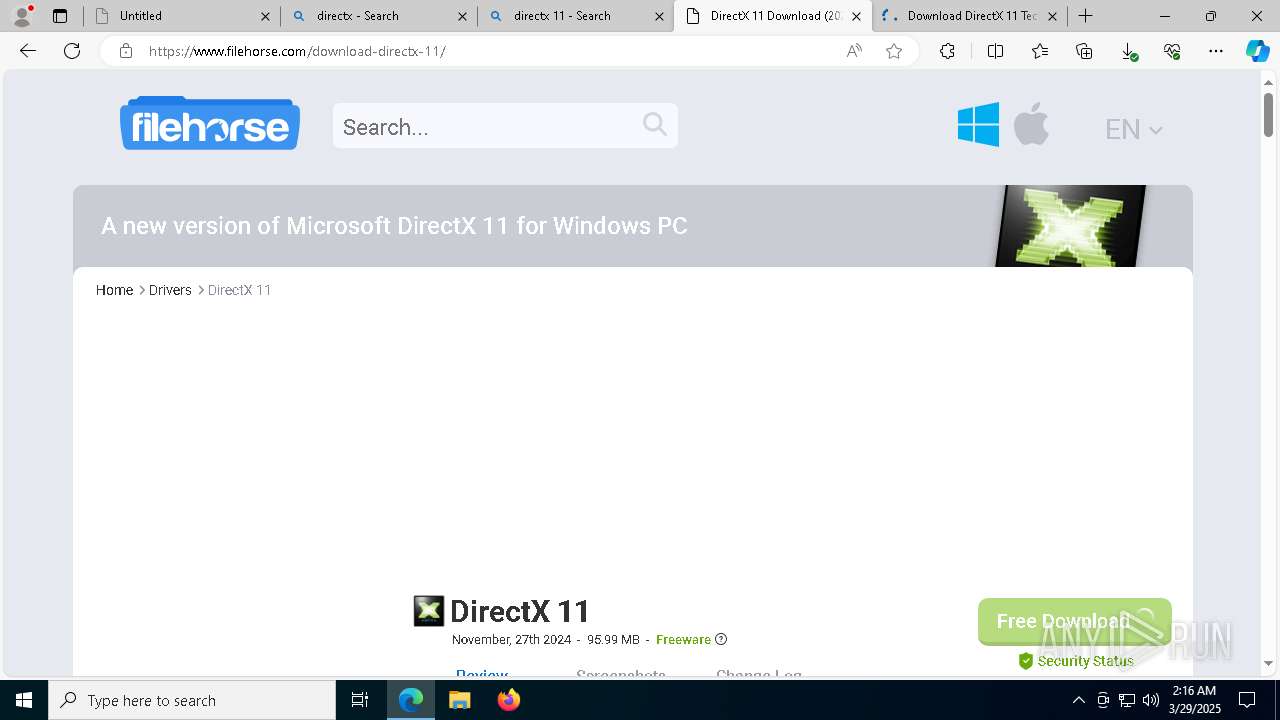Open the Copilot sidebar icon
1280x720 pixels.
pyautogui.click(x=1257, y=51)
